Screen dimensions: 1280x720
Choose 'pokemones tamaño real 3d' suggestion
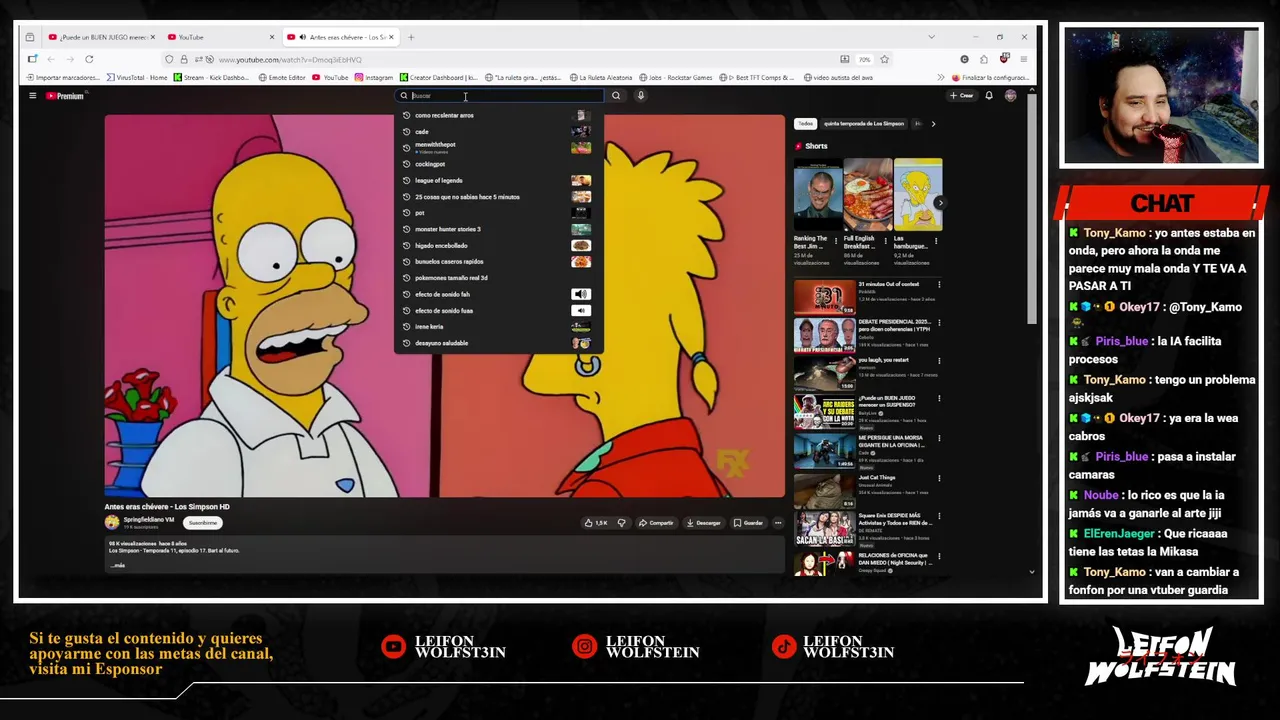coord(498,278)
